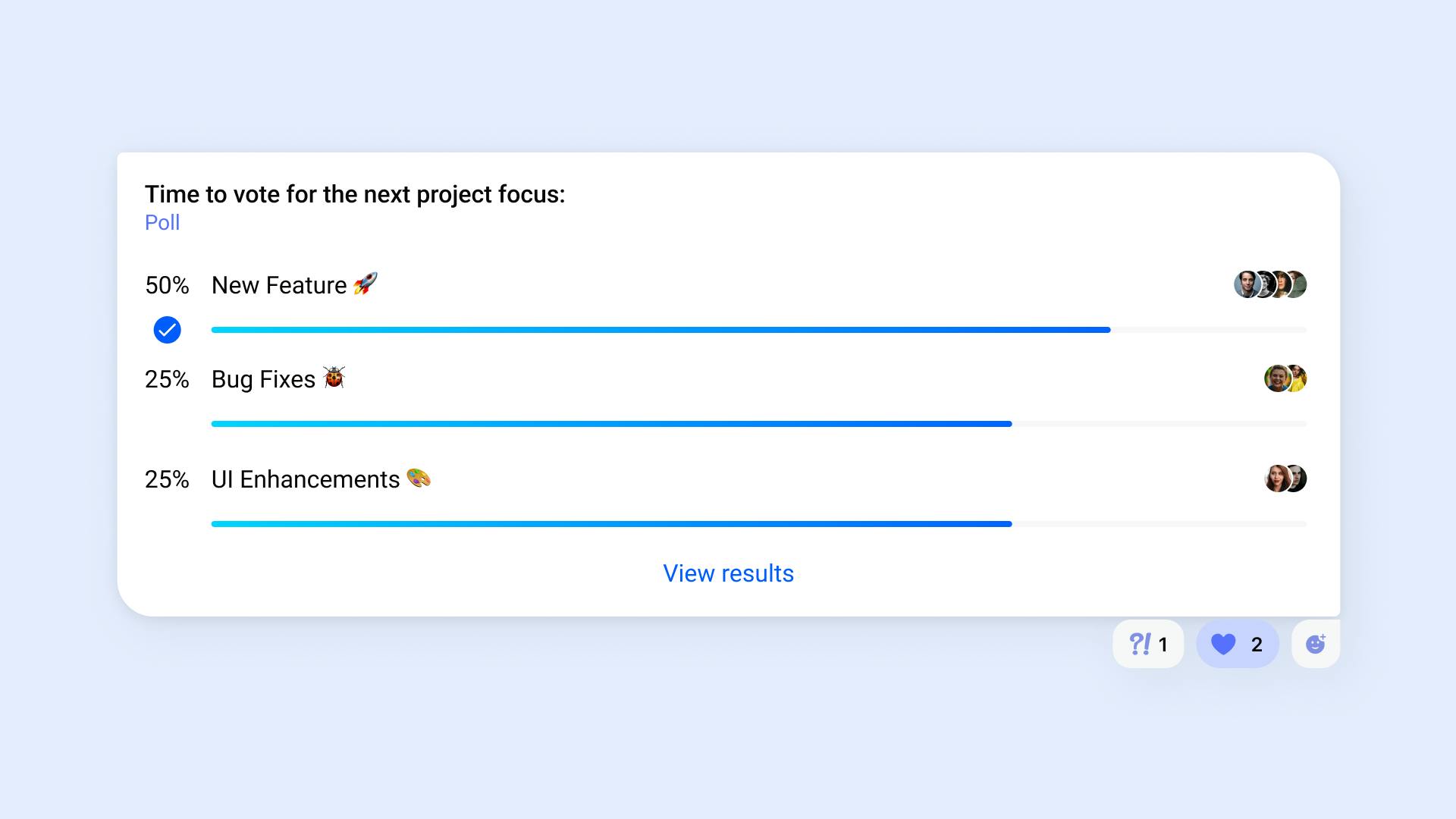
Task: Click the ladybug emoji beside Bug Fixes
Action: [334, 378]
